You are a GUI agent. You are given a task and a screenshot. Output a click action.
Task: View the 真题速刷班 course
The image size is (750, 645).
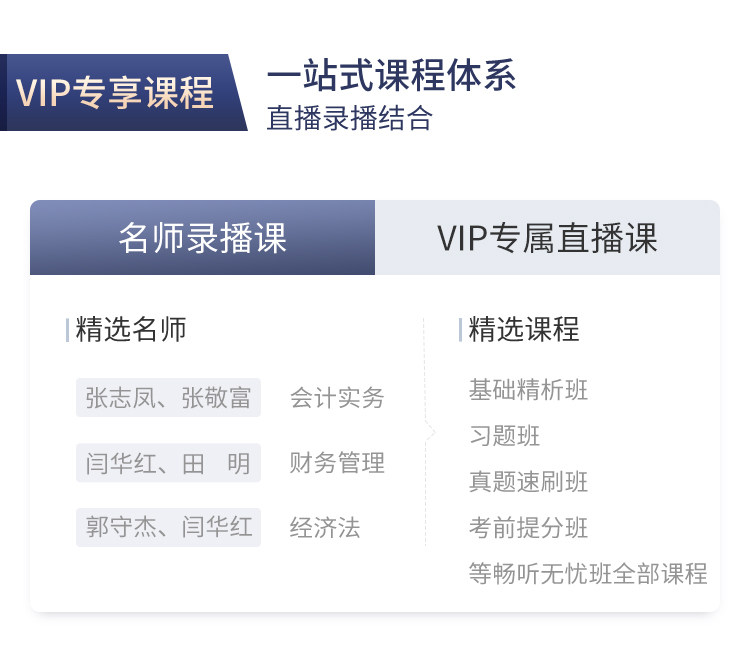528,482
